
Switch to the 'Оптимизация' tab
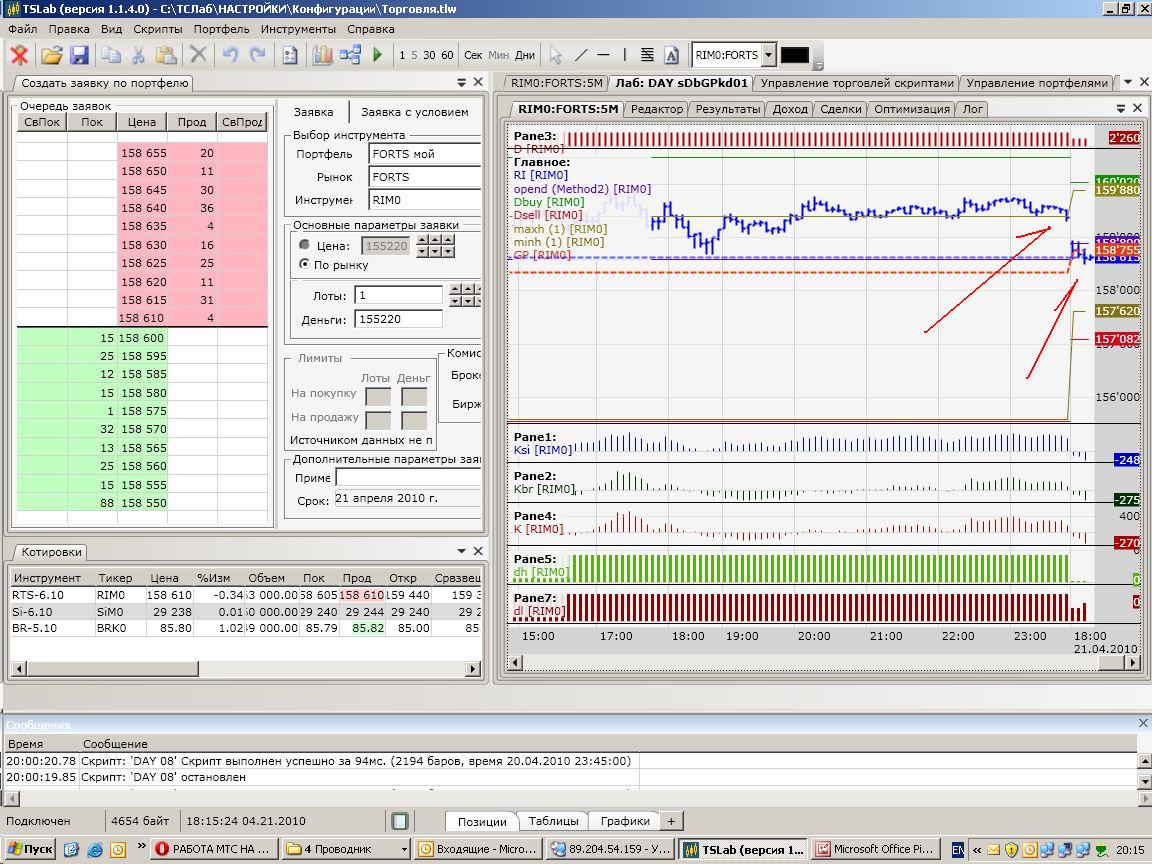(910, 109)
